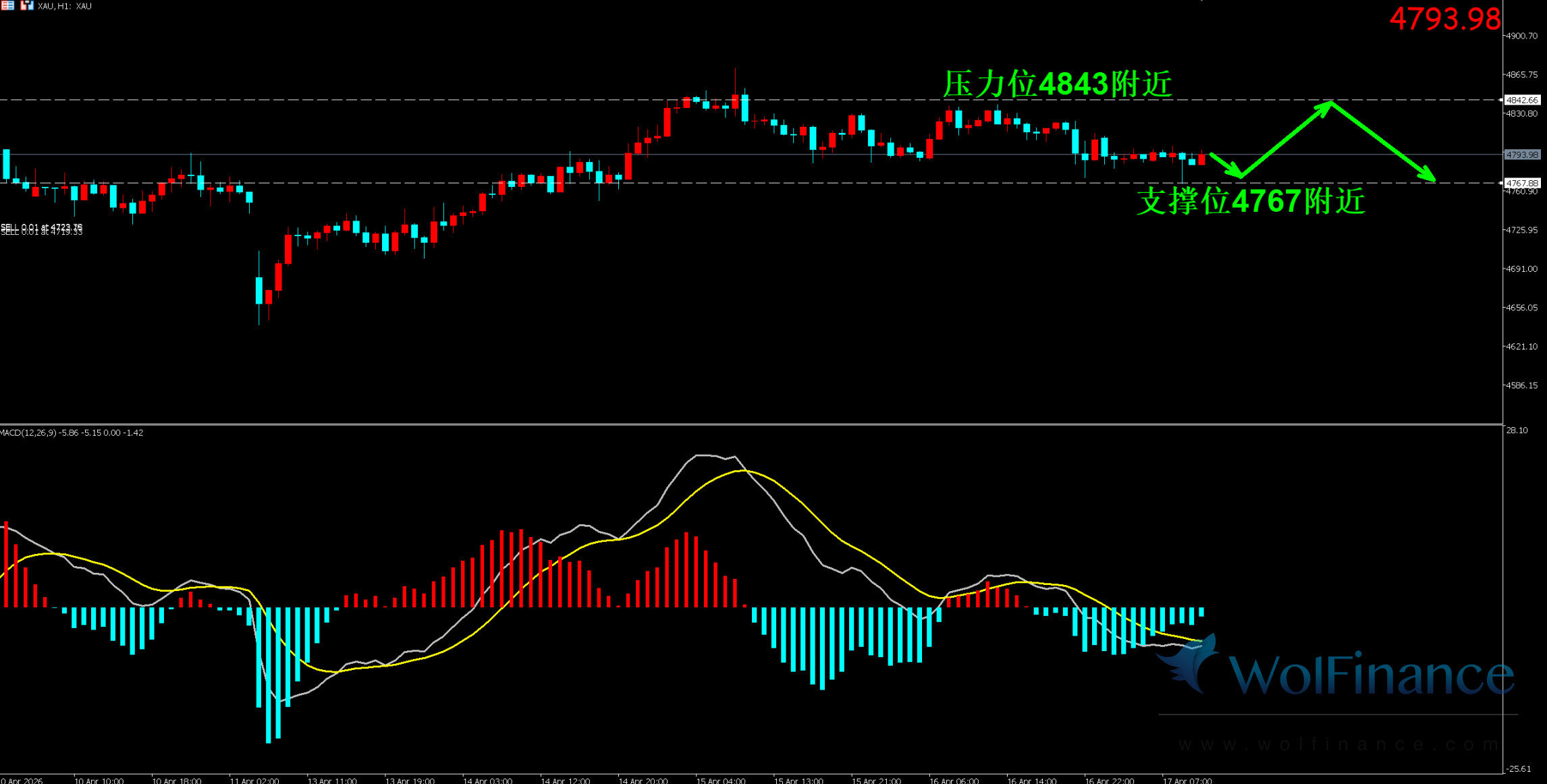Viewport: 1547px width, 784px height.
Task: Select the 4842.66 resistance price label
Action: click(x=1523, y=100)
